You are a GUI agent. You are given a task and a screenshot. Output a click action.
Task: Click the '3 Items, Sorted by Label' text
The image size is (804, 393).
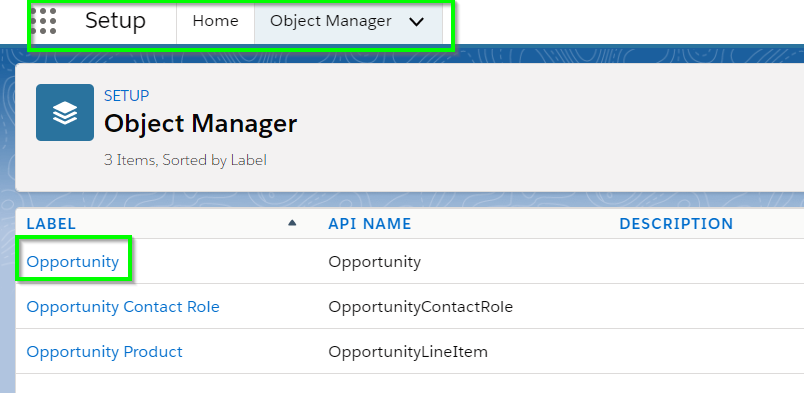pyautogui.click(x=185, y=160)
